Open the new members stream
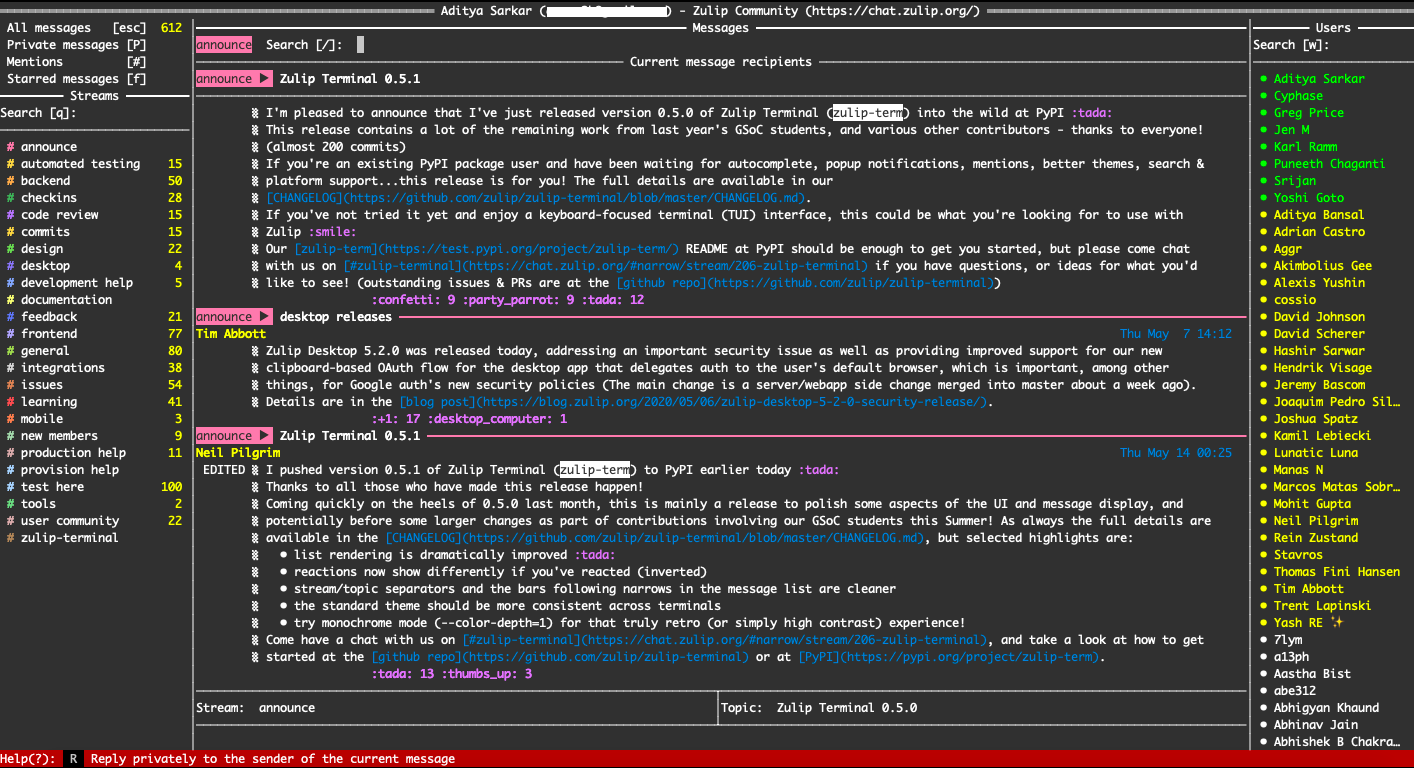1414x768 pixels. click(94, 436)
